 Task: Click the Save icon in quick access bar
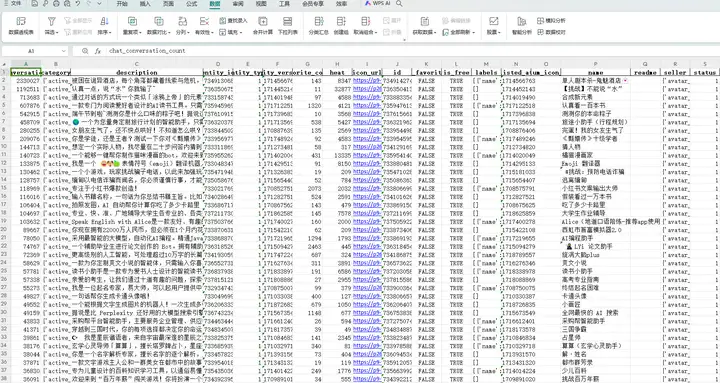tap(35, 4)
